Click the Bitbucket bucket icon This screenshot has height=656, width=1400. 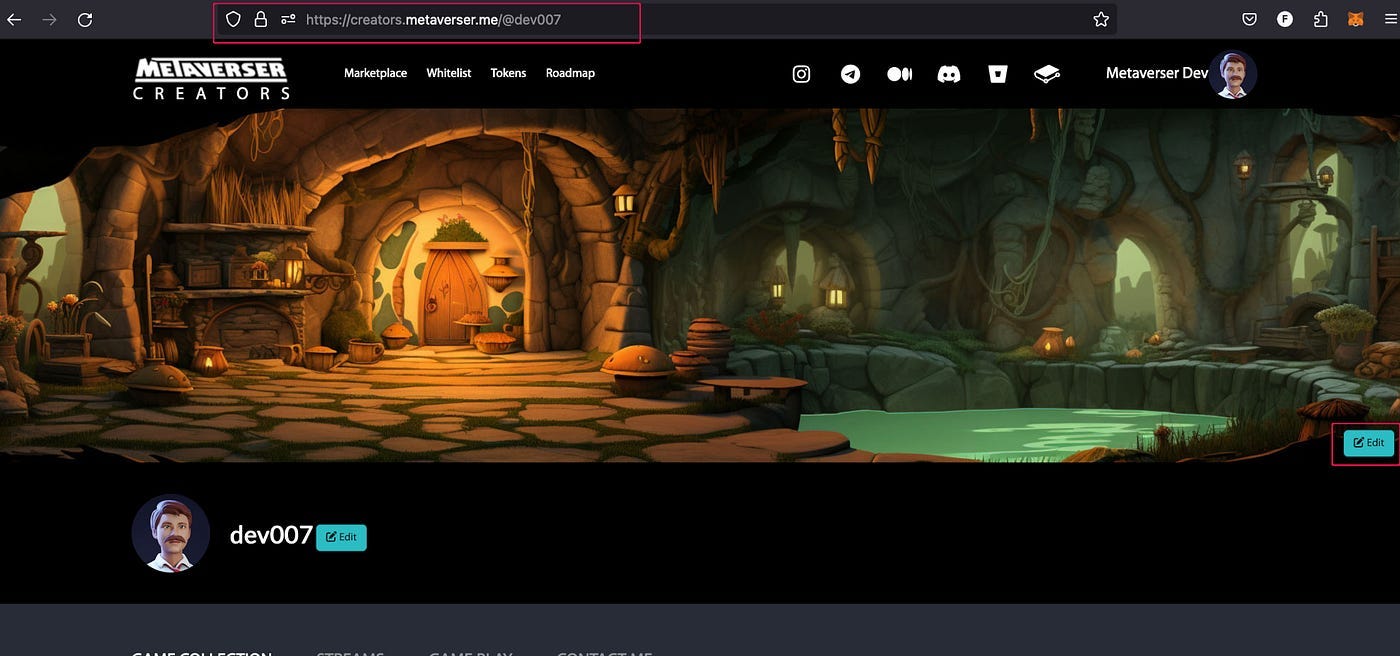coord(997,74)
